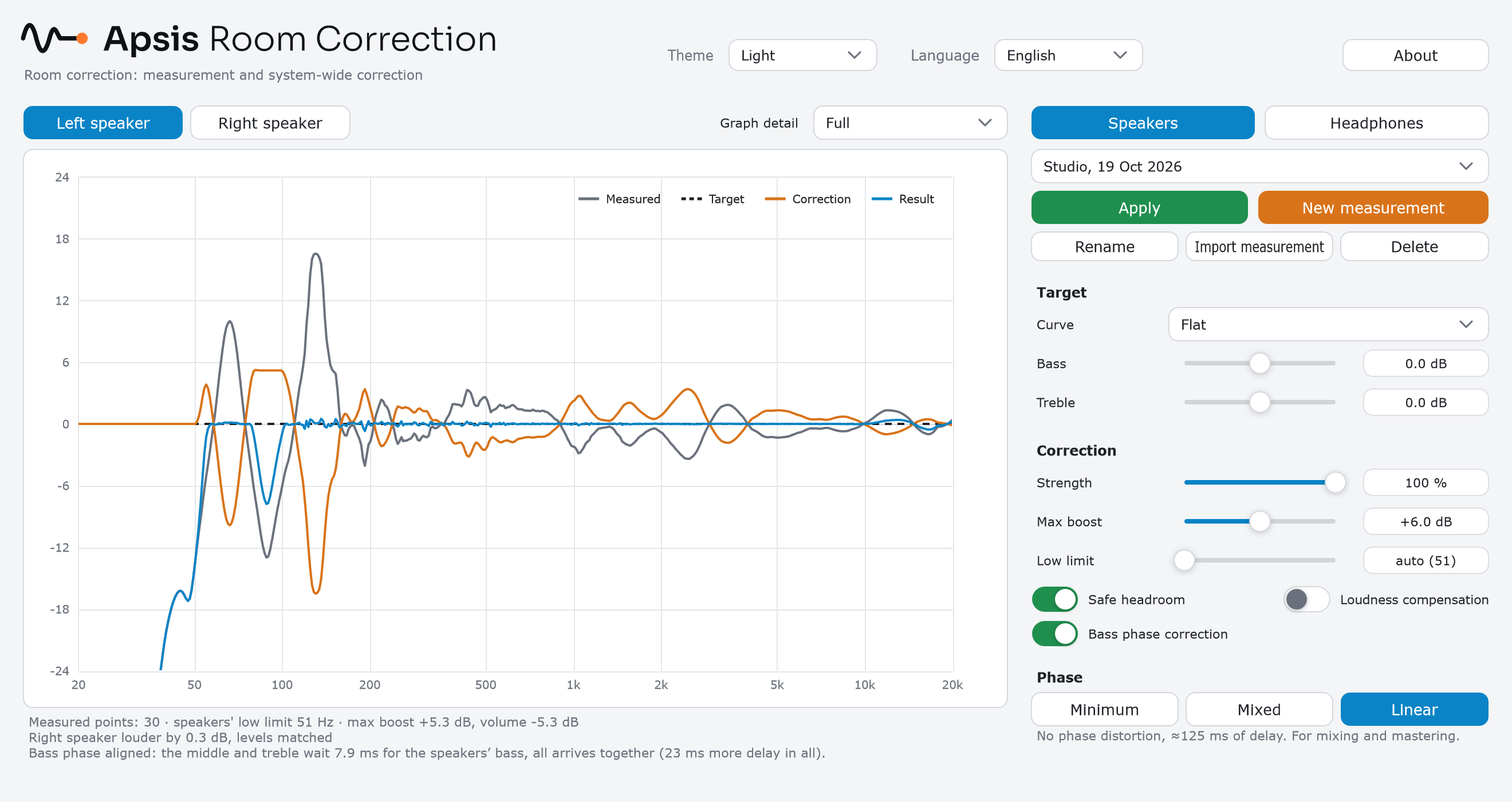Click the Low limit auto (51) field
Image resolution: width=1512 pixels, height=802 pixels.
tap(1425, 561)
